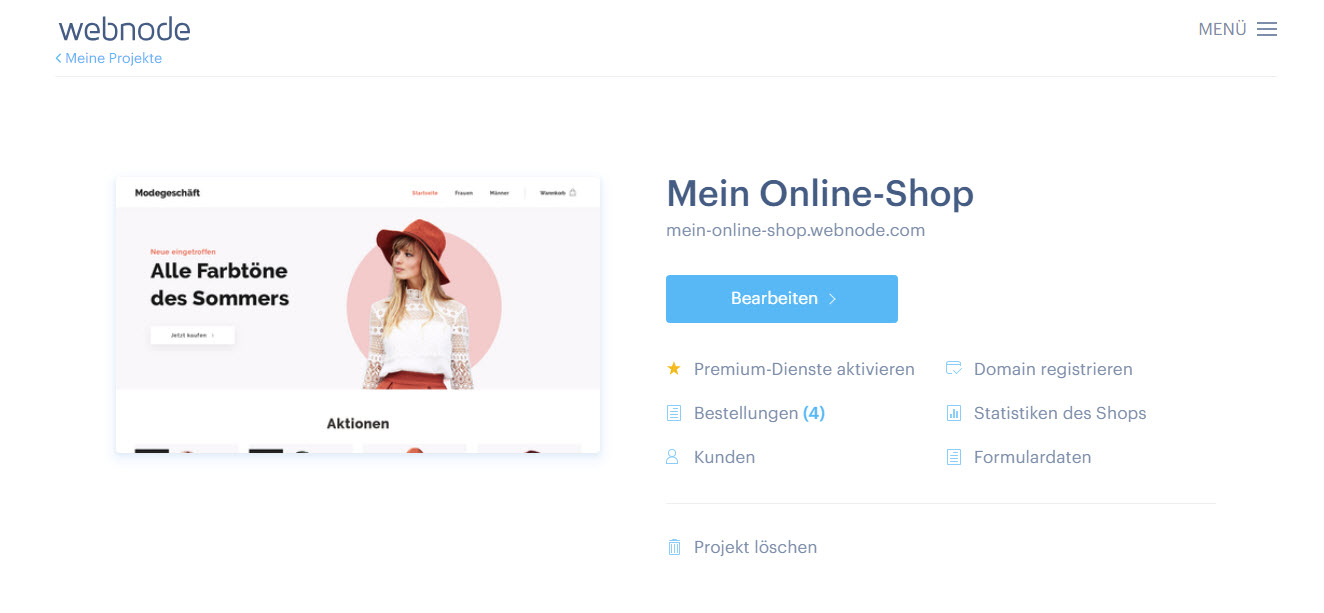This screenshot has width=1324, height=613.
Task: Open Formulardaten link
Action: point(1033,457)
